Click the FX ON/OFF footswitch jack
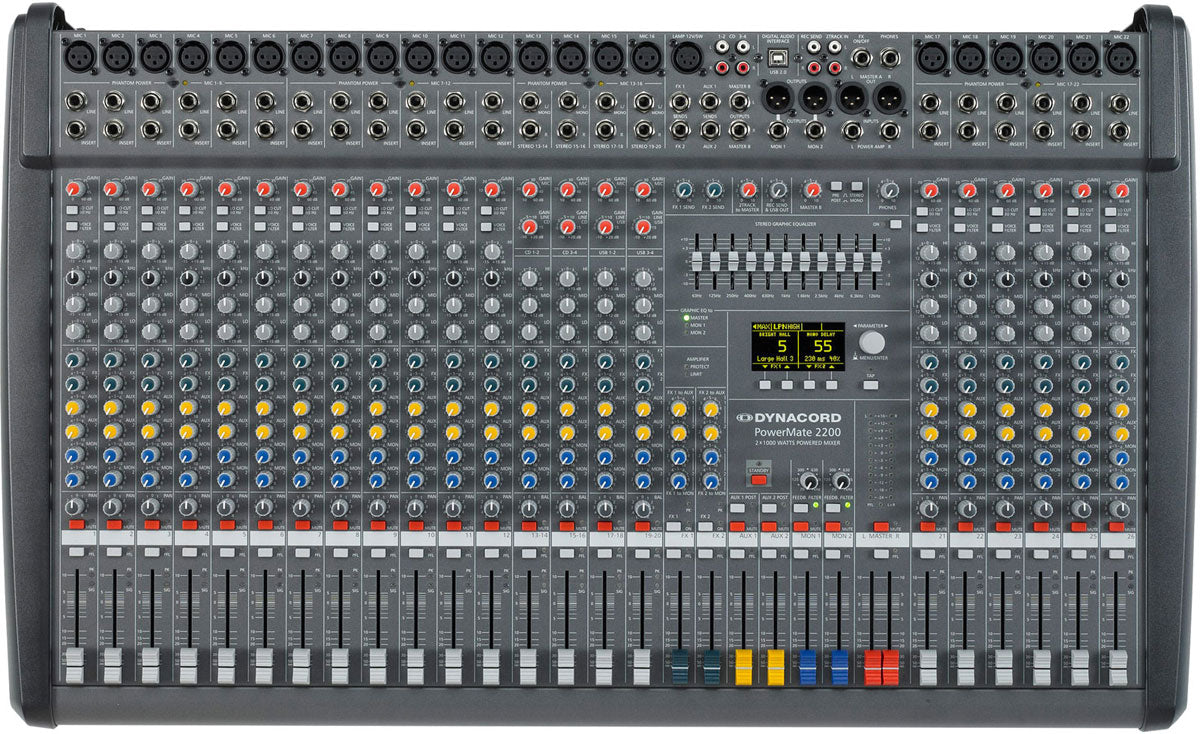1200x734 pixels. tap(861, 58)
